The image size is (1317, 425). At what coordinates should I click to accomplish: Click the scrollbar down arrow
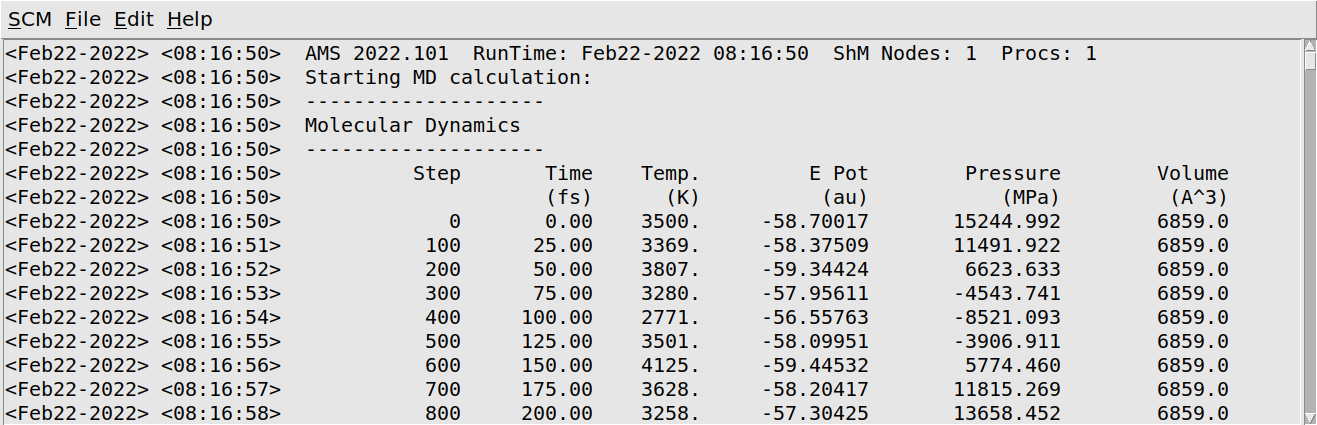[1309, 417]
